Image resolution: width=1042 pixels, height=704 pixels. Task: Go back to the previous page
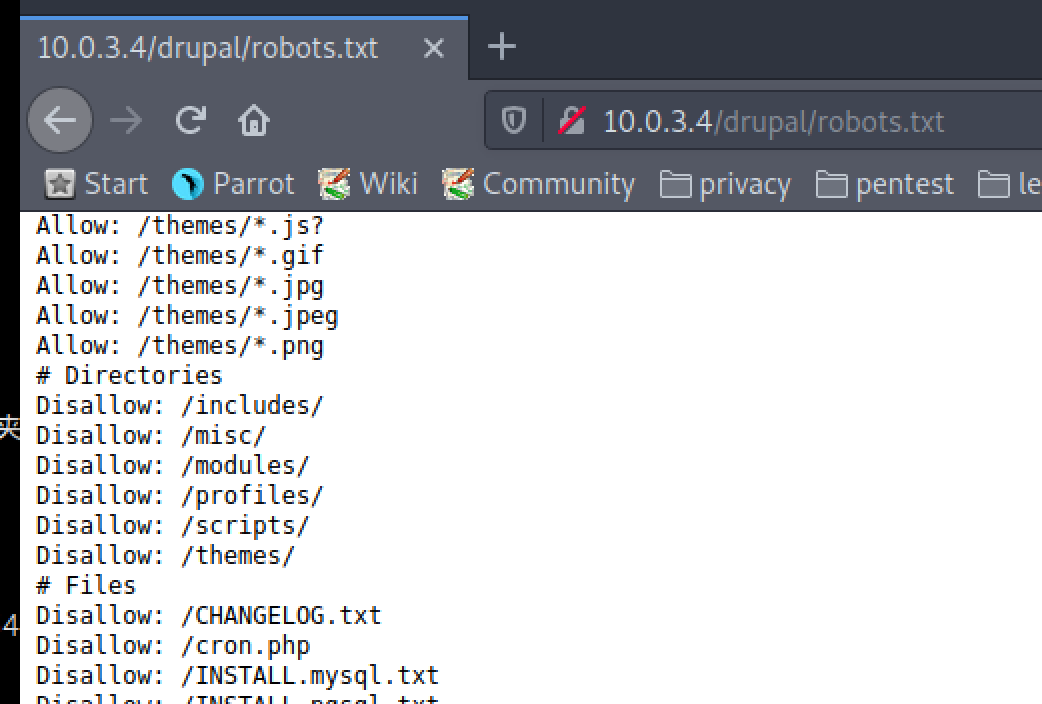click(x=60, y=120)
